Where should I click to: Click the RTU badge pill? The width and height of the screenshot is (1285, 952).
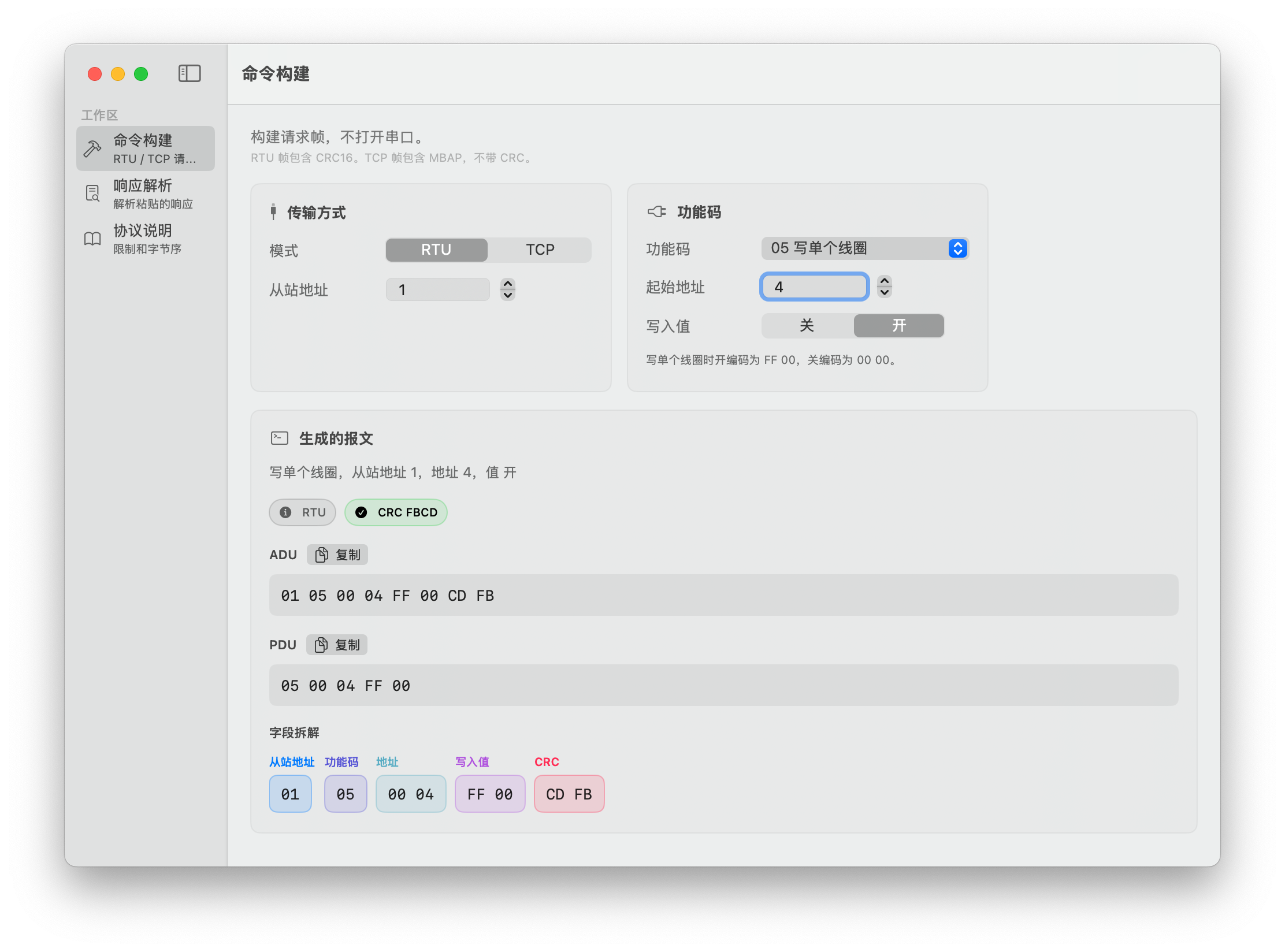click(x=302, y=512)
